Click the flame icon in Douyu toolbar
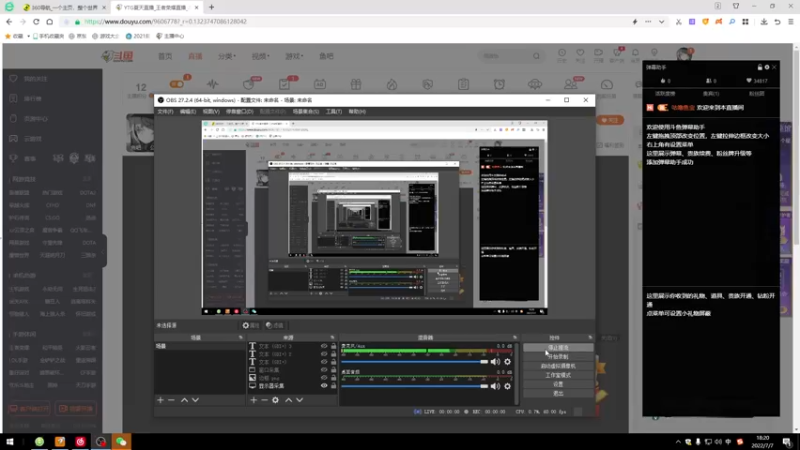 (392, 84)
